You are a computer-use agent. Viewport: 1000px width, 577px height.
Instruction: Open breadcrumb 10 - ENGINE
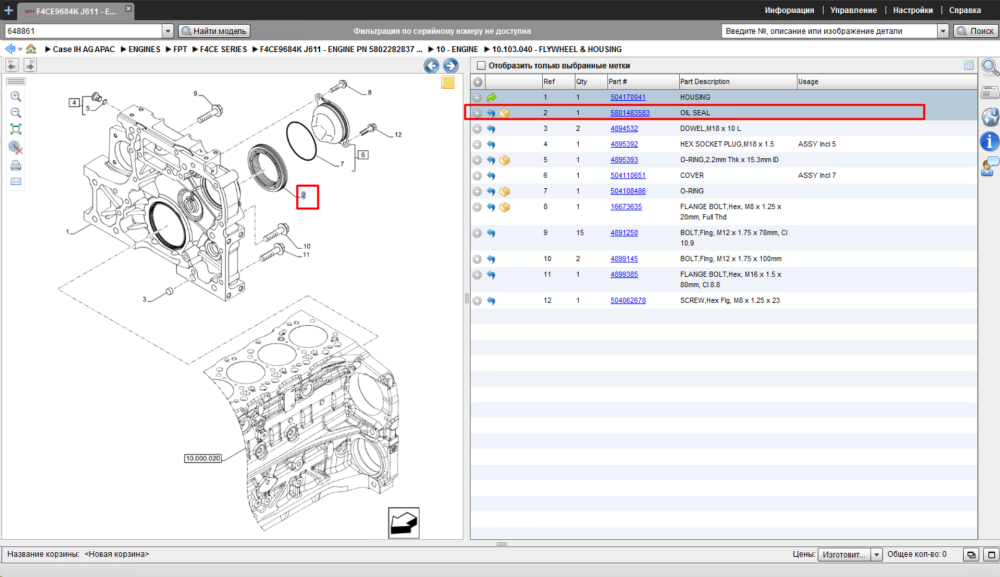pyautogui.click(x=457, y=49)
